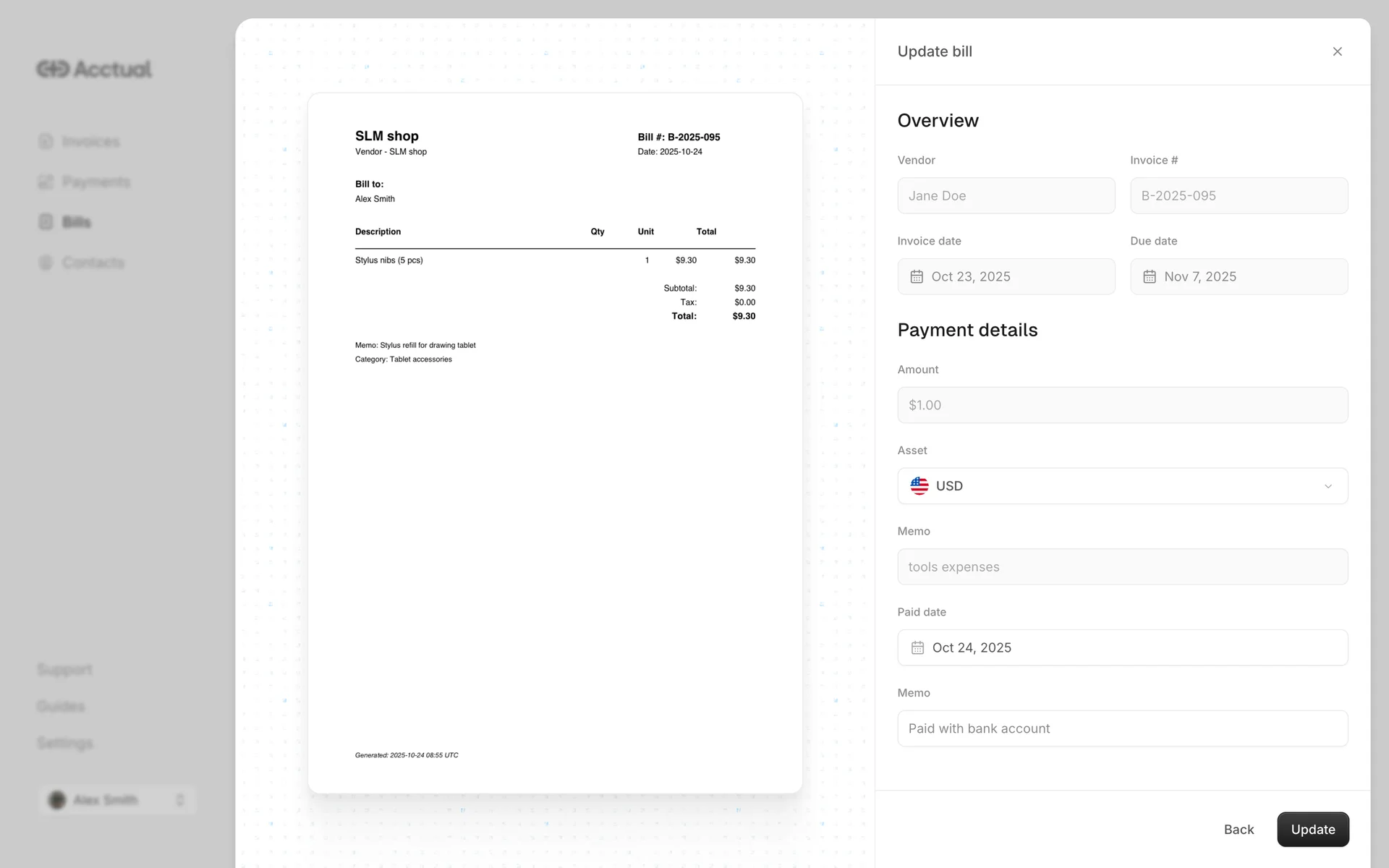The width and height of the screenshot is (1389, 868).
Task: Click the Invoice date calendar icon
Action: (917, 276)
